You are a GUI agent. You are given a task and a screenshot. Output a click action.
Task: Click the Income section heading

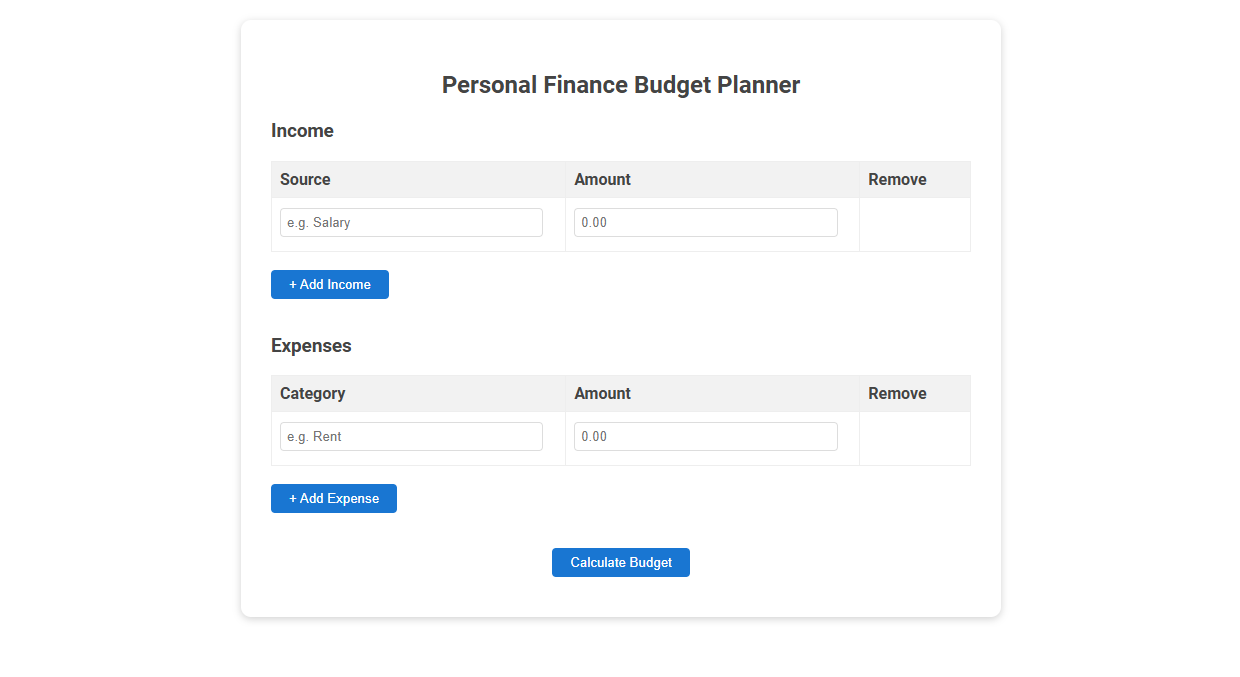pos(302,131)
